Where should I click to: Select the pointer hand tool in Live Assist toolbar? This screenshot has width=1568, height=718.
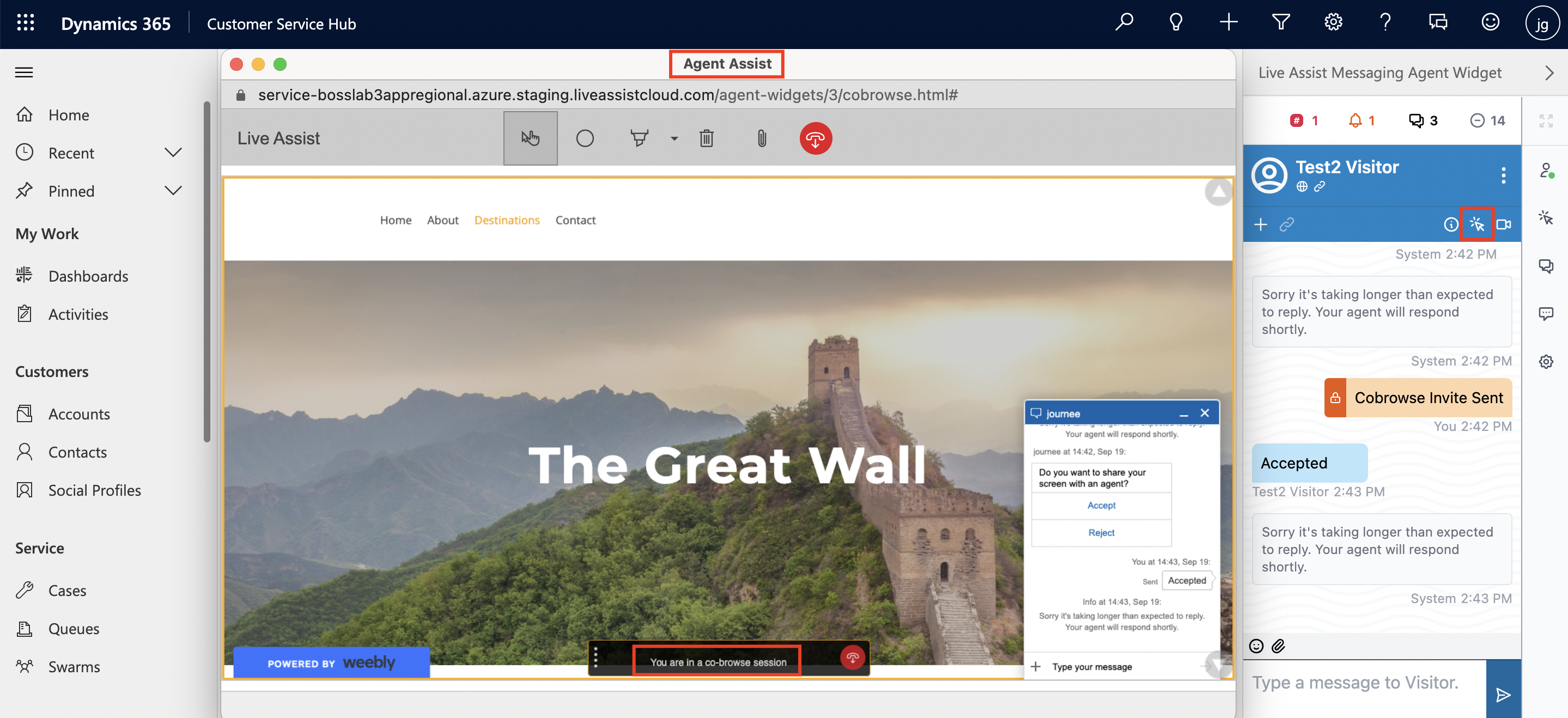pyautogui.click(x=530, y=139)
